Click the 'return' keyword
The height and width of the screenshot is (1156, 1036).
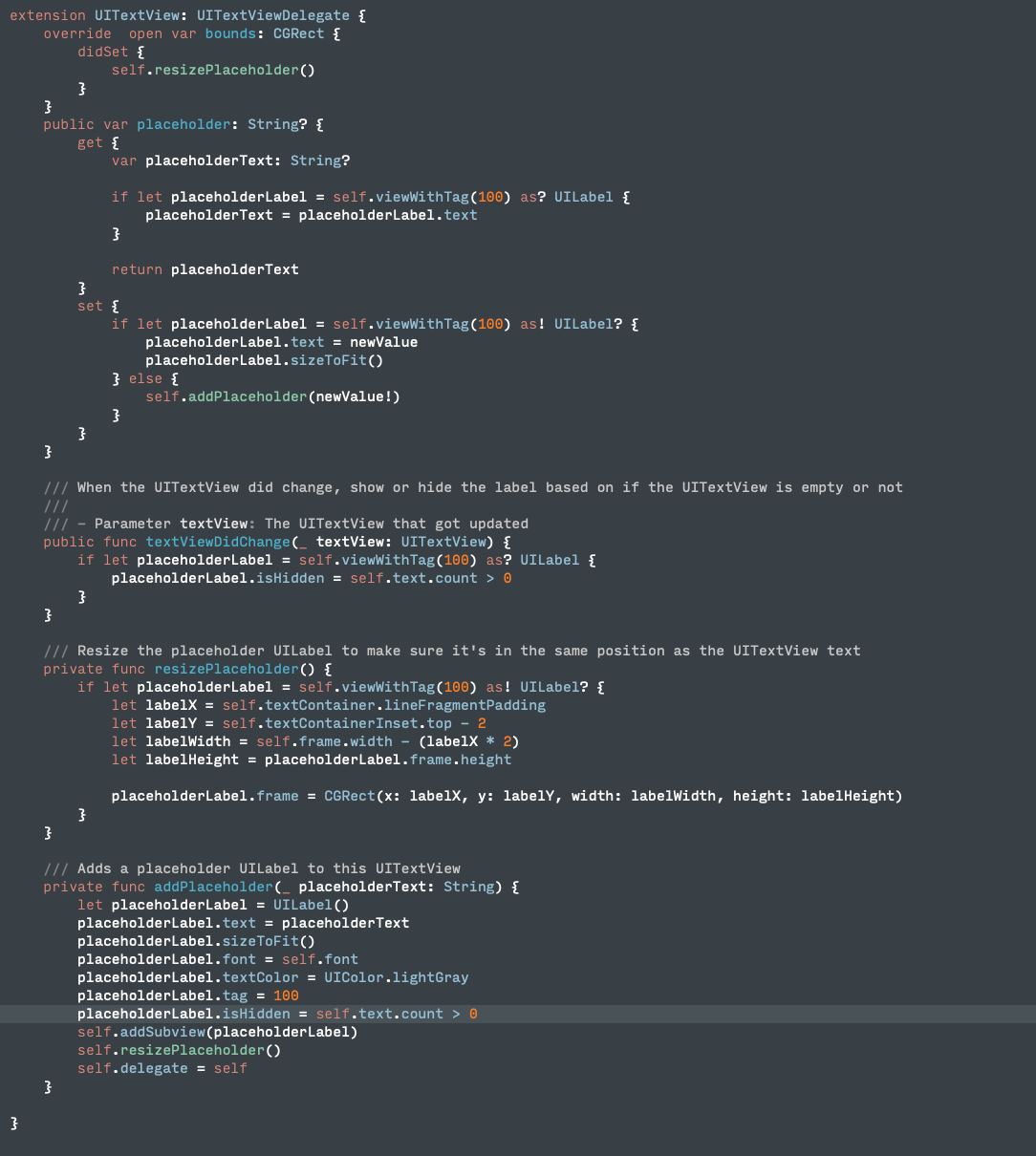pyautogui.click(x=137, y=269)
